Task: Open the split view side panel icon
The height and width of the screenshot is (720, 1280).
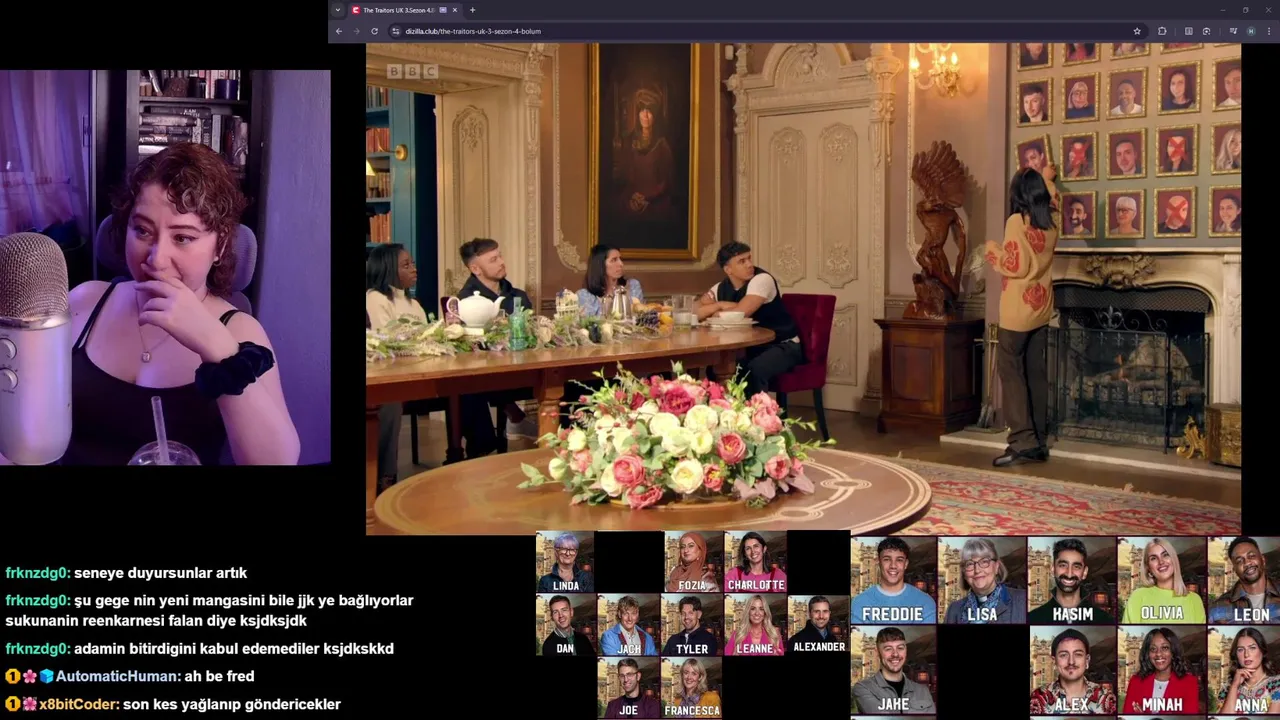Action: 1189,31
